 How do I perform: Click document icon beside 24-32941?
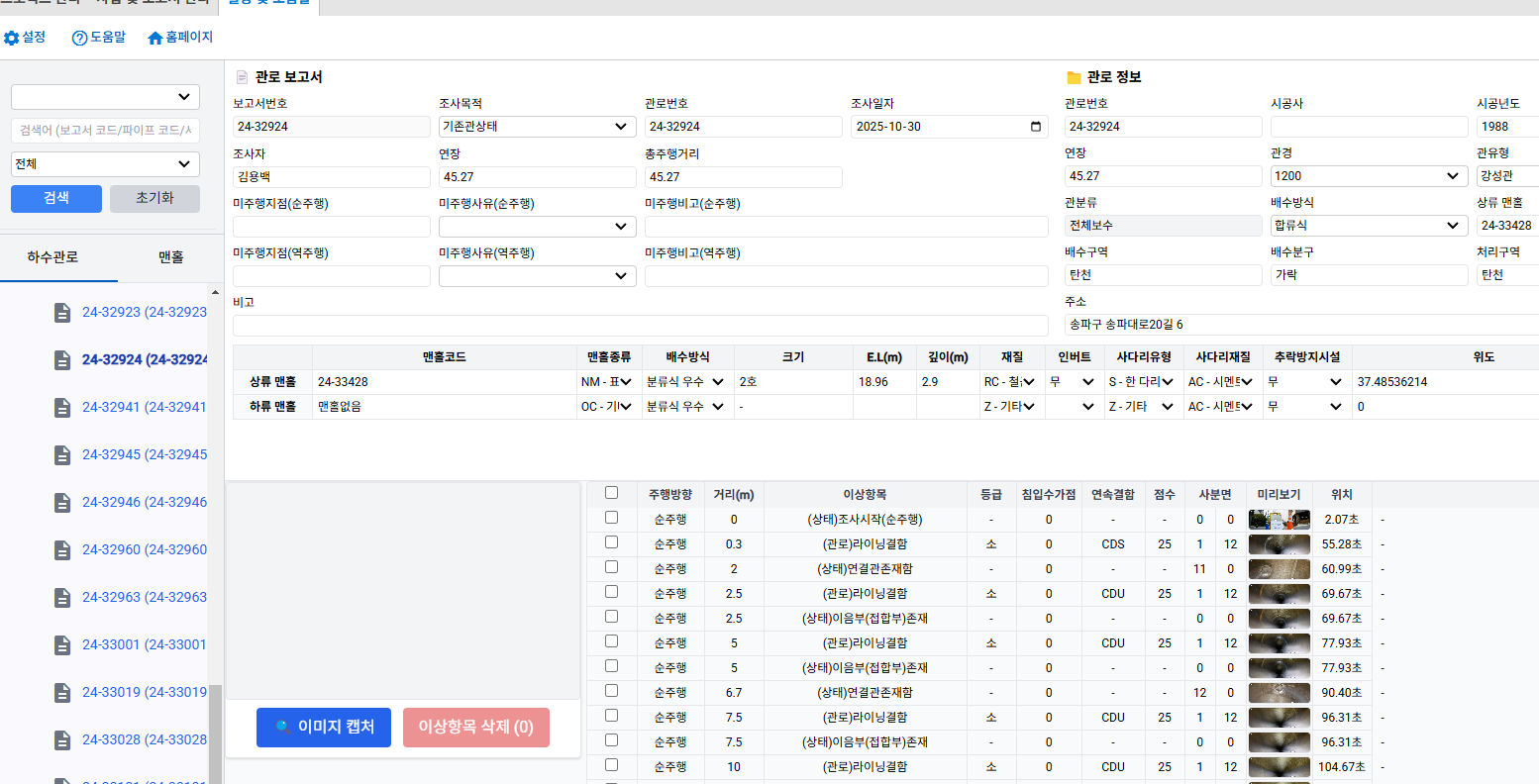pos(62,407)
